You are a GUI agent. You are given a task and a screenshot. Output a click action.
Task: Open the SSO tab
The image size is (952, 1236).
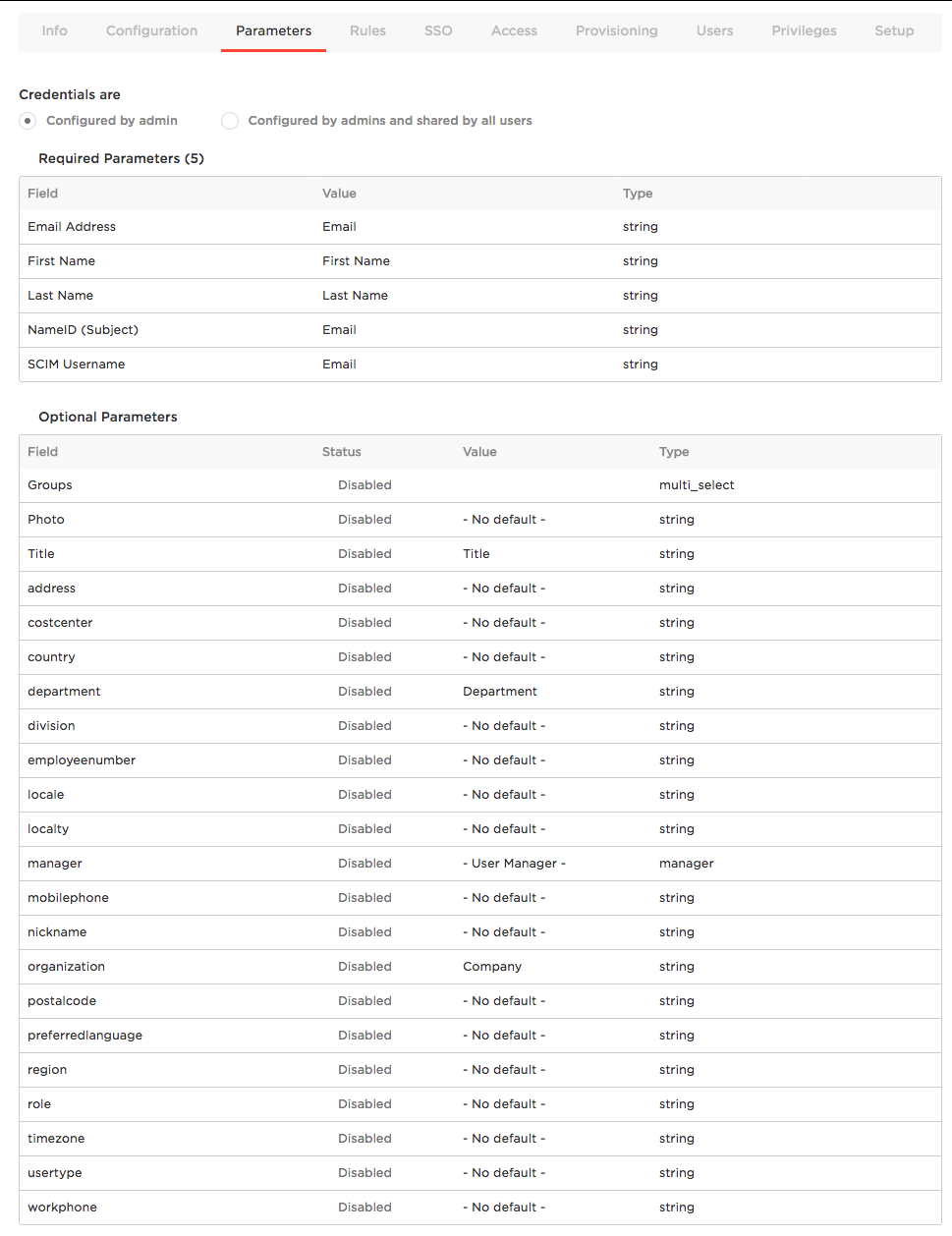(x=438, y=31)
